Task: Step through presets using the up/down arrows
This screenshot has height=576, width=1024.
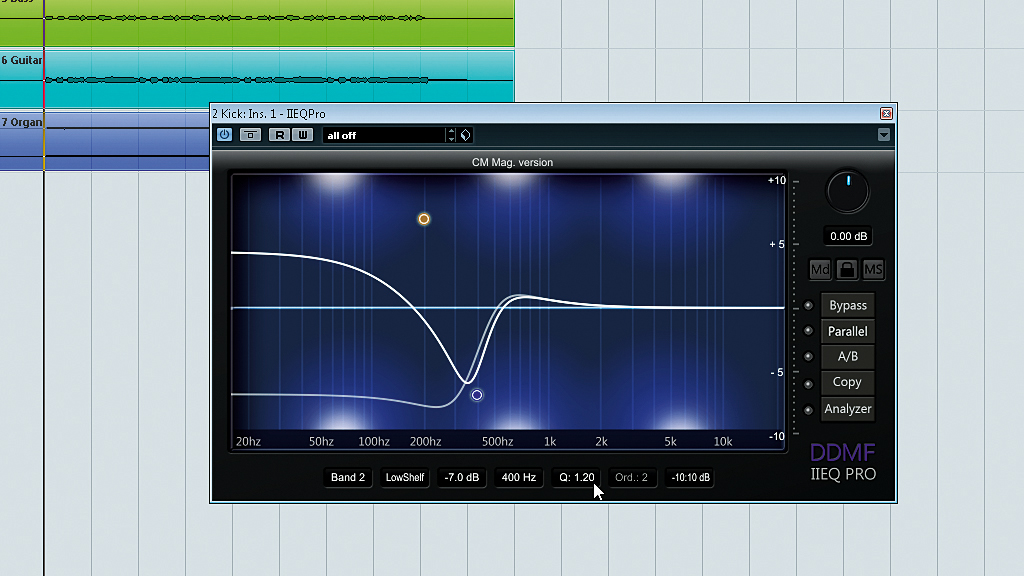Action: click(451, 135)
